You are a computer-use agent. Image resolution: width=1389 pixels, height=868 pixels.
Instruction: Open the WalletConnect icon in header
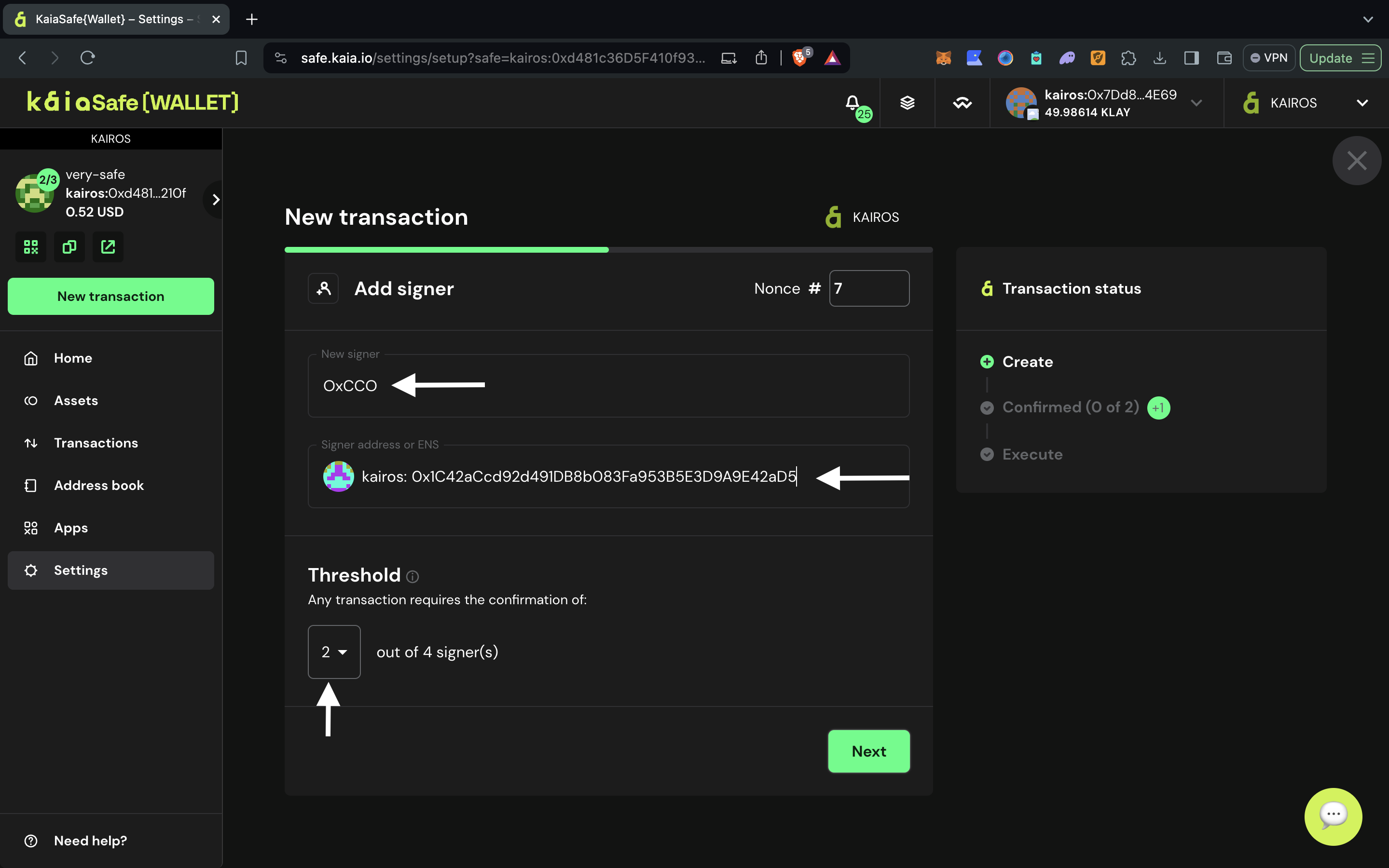[963, 103]
